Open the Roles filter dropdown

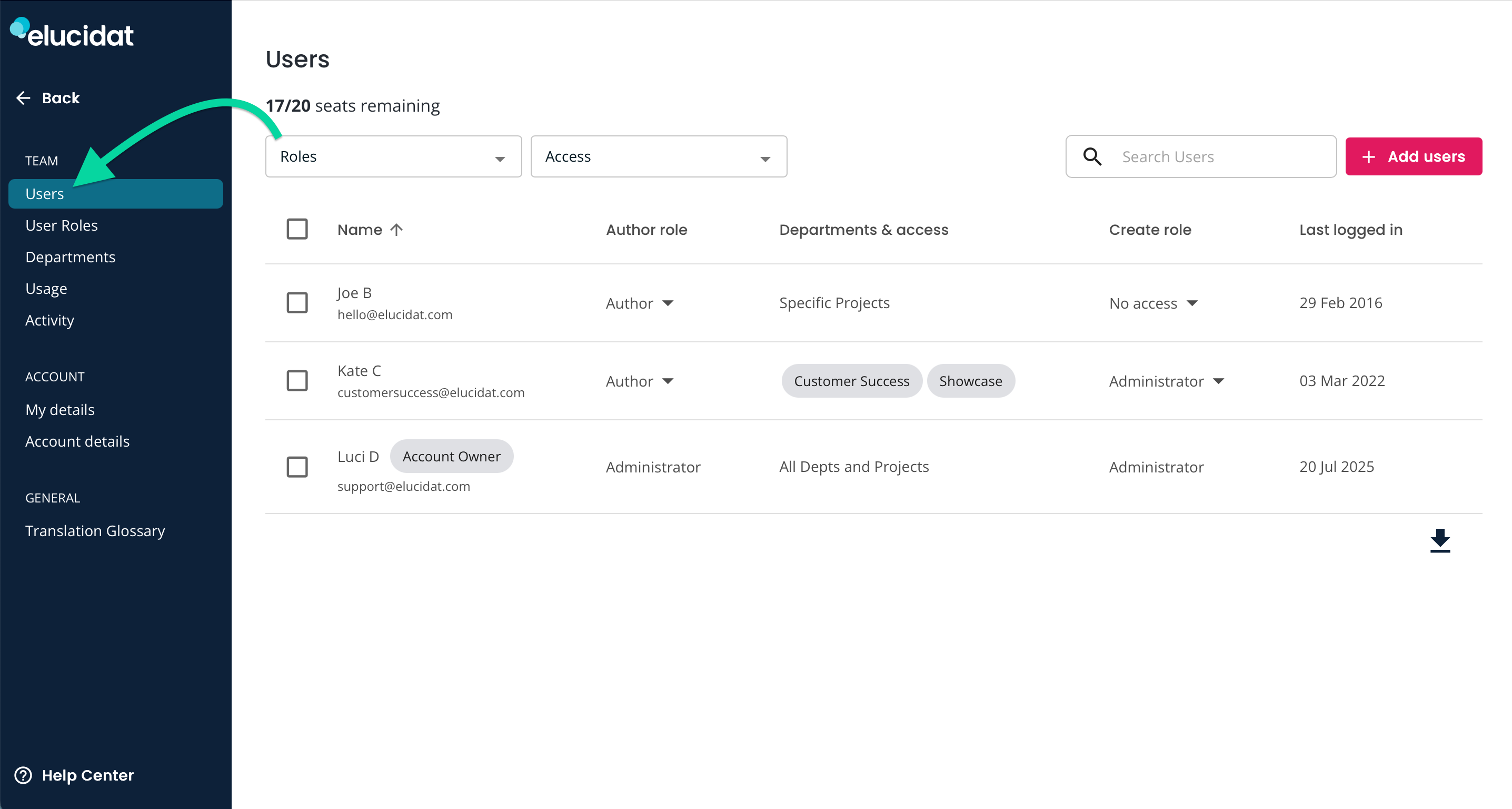pyautogui.click(x=393, y=157)
